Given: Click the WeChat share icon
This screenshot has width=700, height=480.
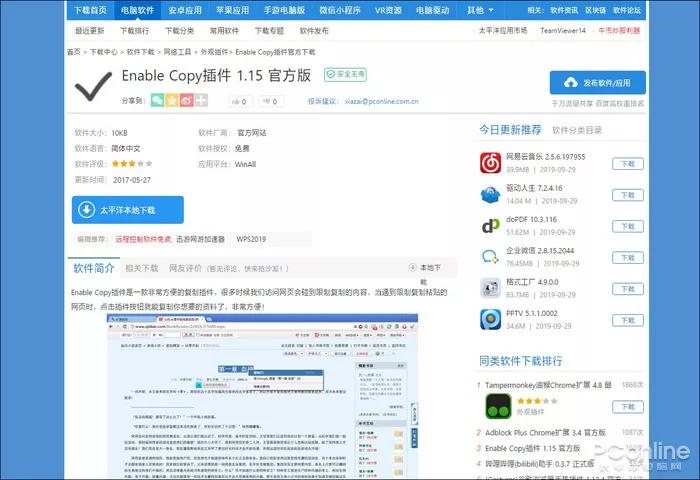Looking at the screenshot, I should click(x=157, y=100).
